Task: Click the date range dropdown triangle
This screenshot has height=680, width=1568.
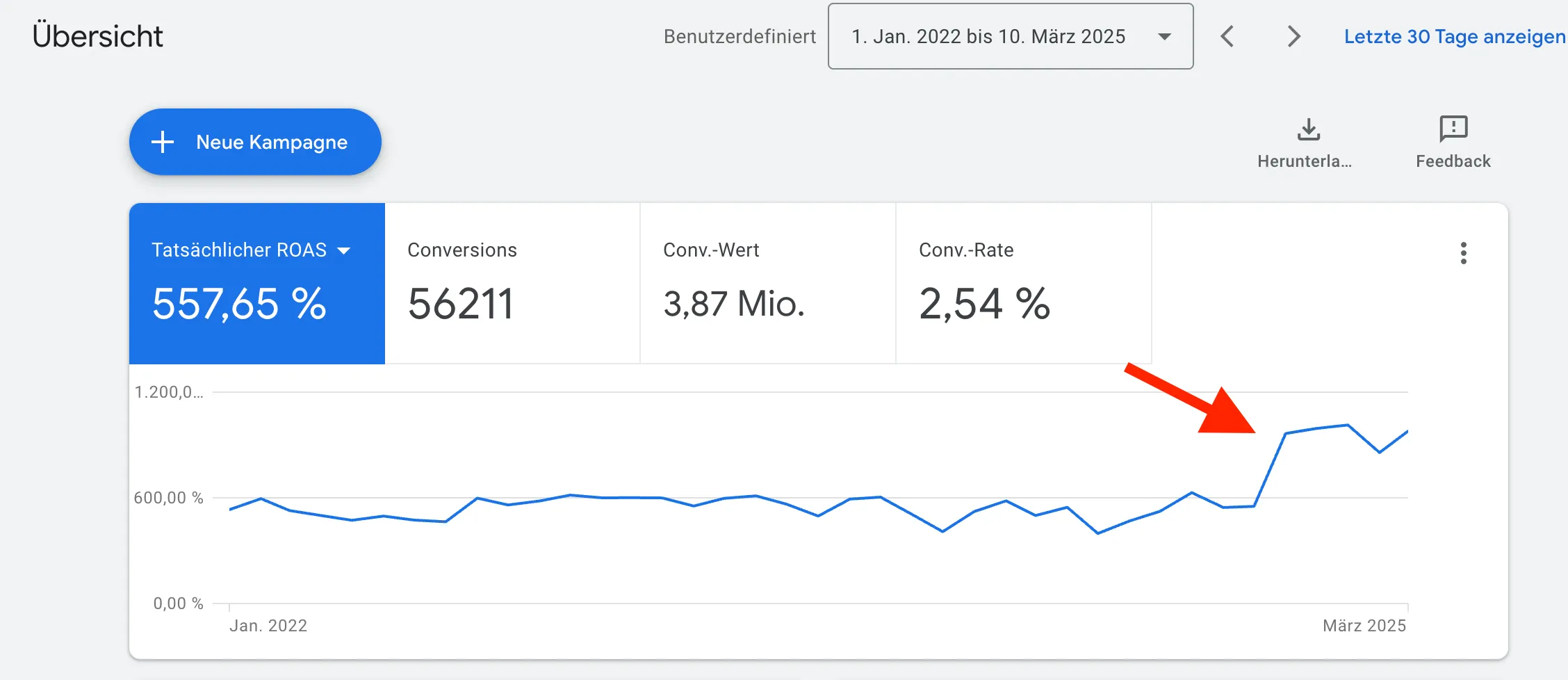Action: click(1165, 37)
